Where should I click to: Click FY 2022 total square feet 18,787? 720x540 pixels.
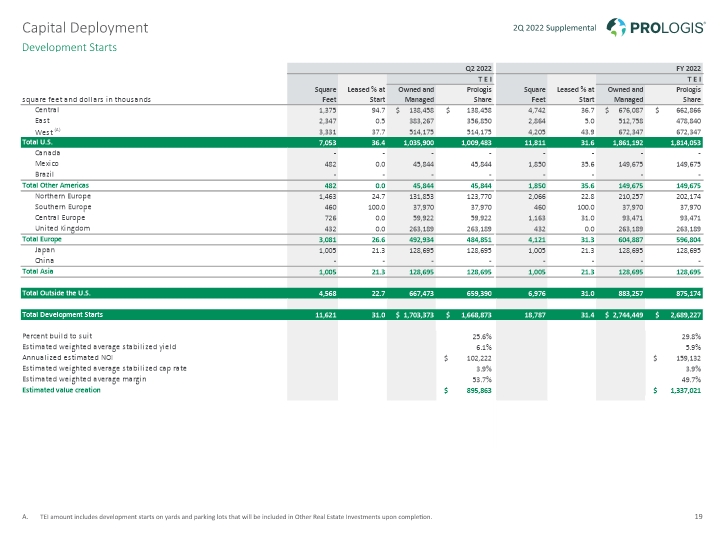tap(536, 315)
